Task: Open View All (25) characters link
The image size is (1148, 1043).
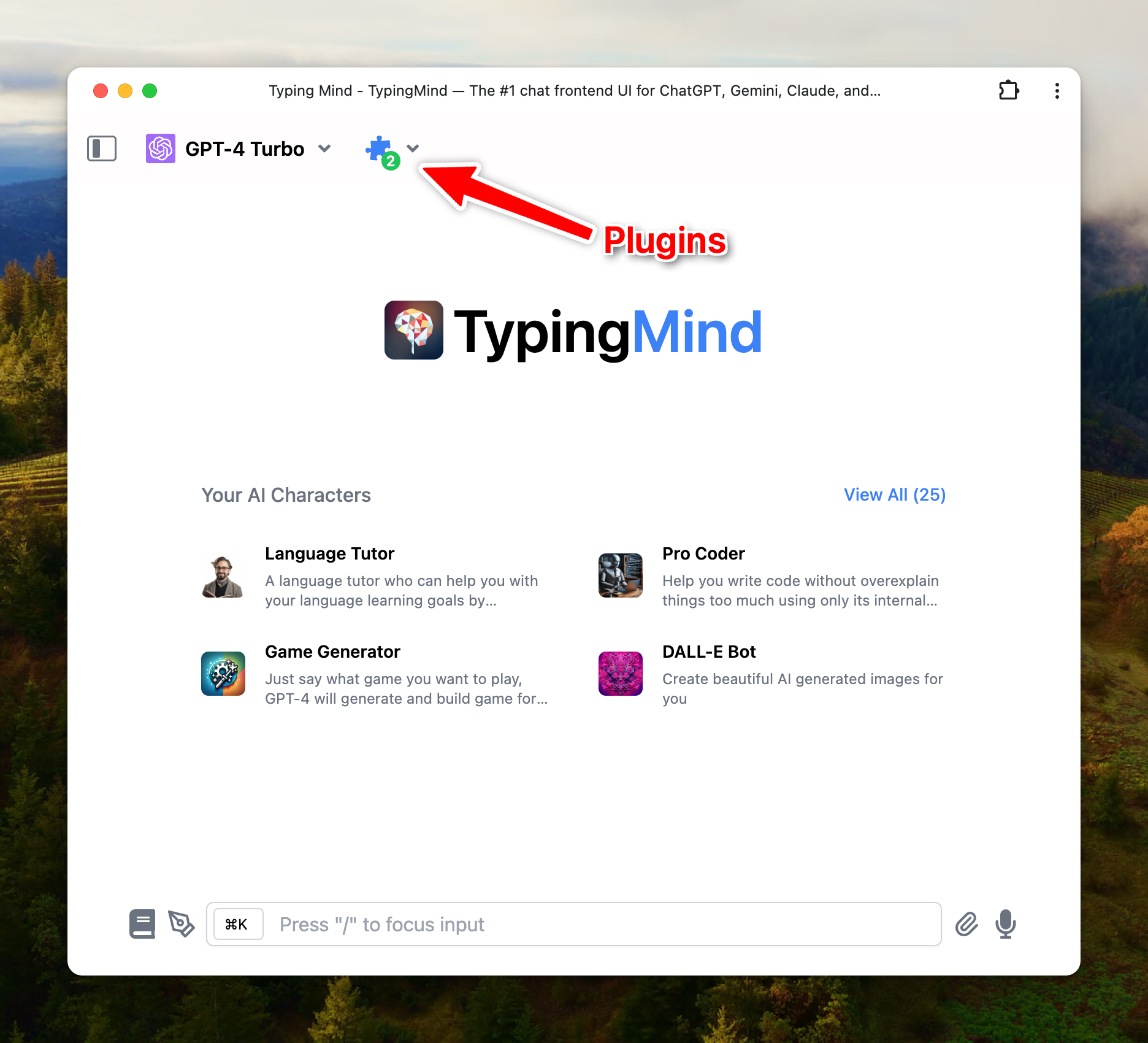Action: click(895, 495)
